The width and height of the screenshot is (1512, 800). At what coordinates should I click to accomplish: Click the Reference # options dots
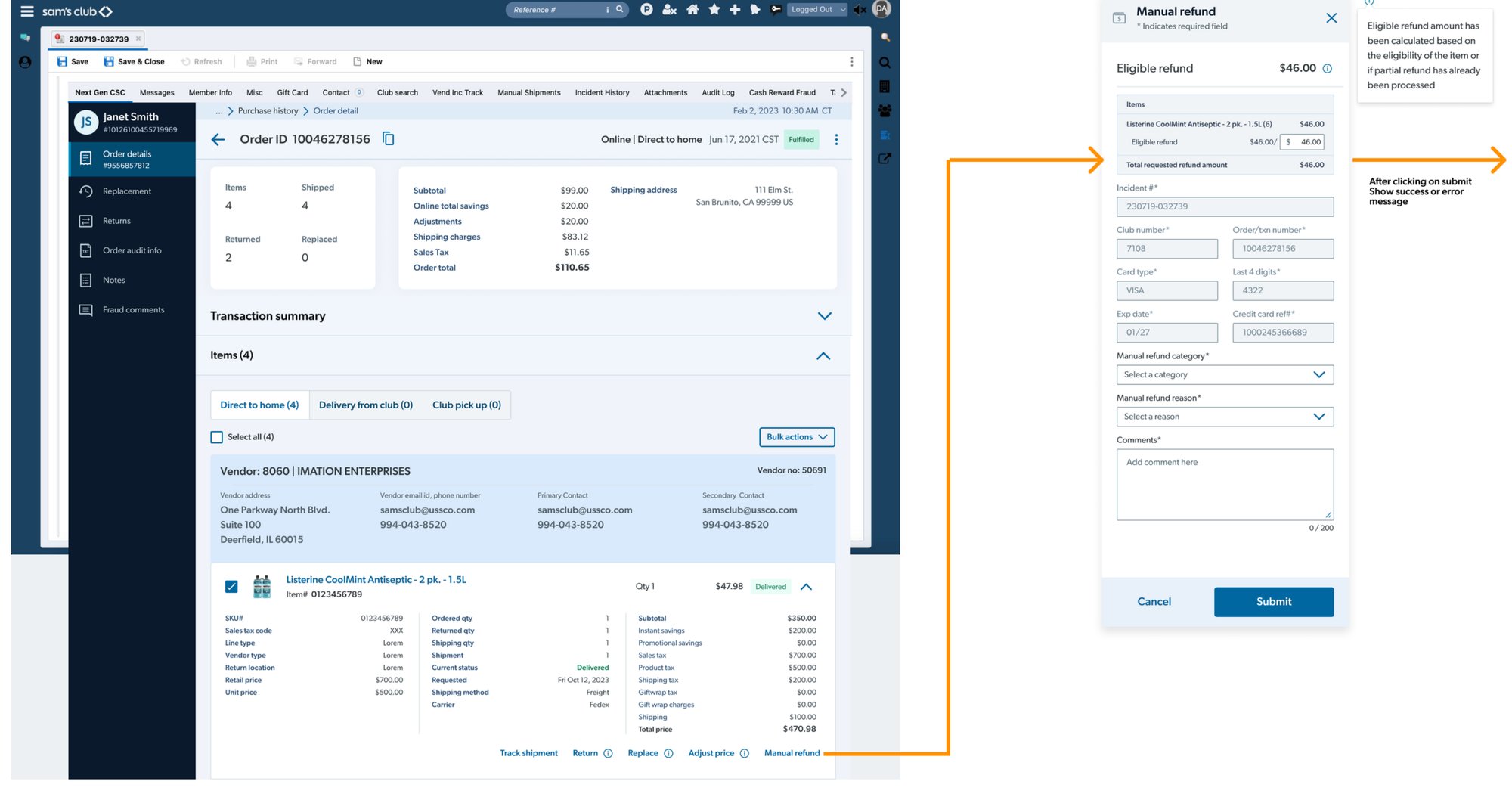[x=607, y=10]
